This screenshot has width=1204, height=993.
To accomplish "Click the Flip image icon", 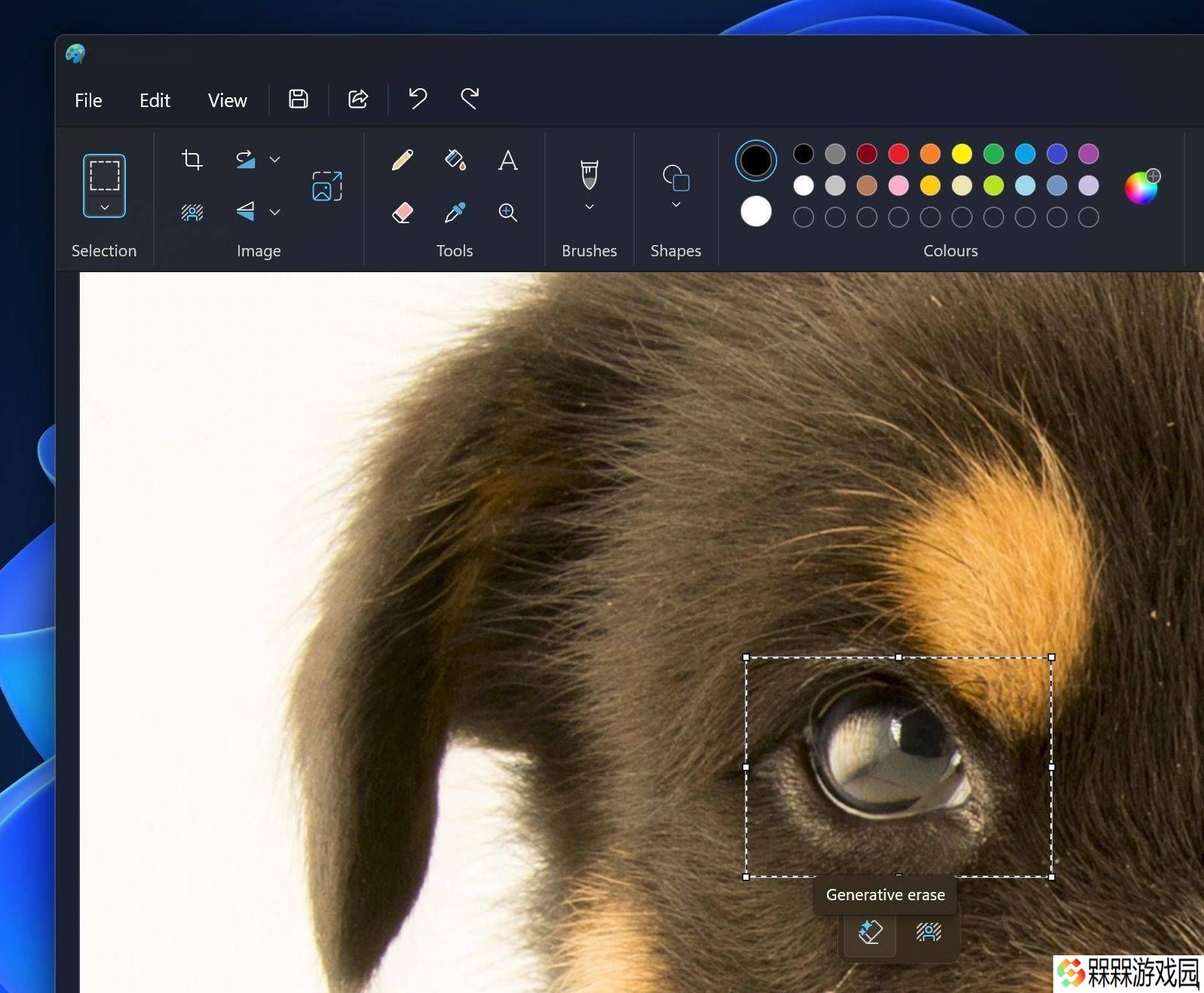I will 245,212.
